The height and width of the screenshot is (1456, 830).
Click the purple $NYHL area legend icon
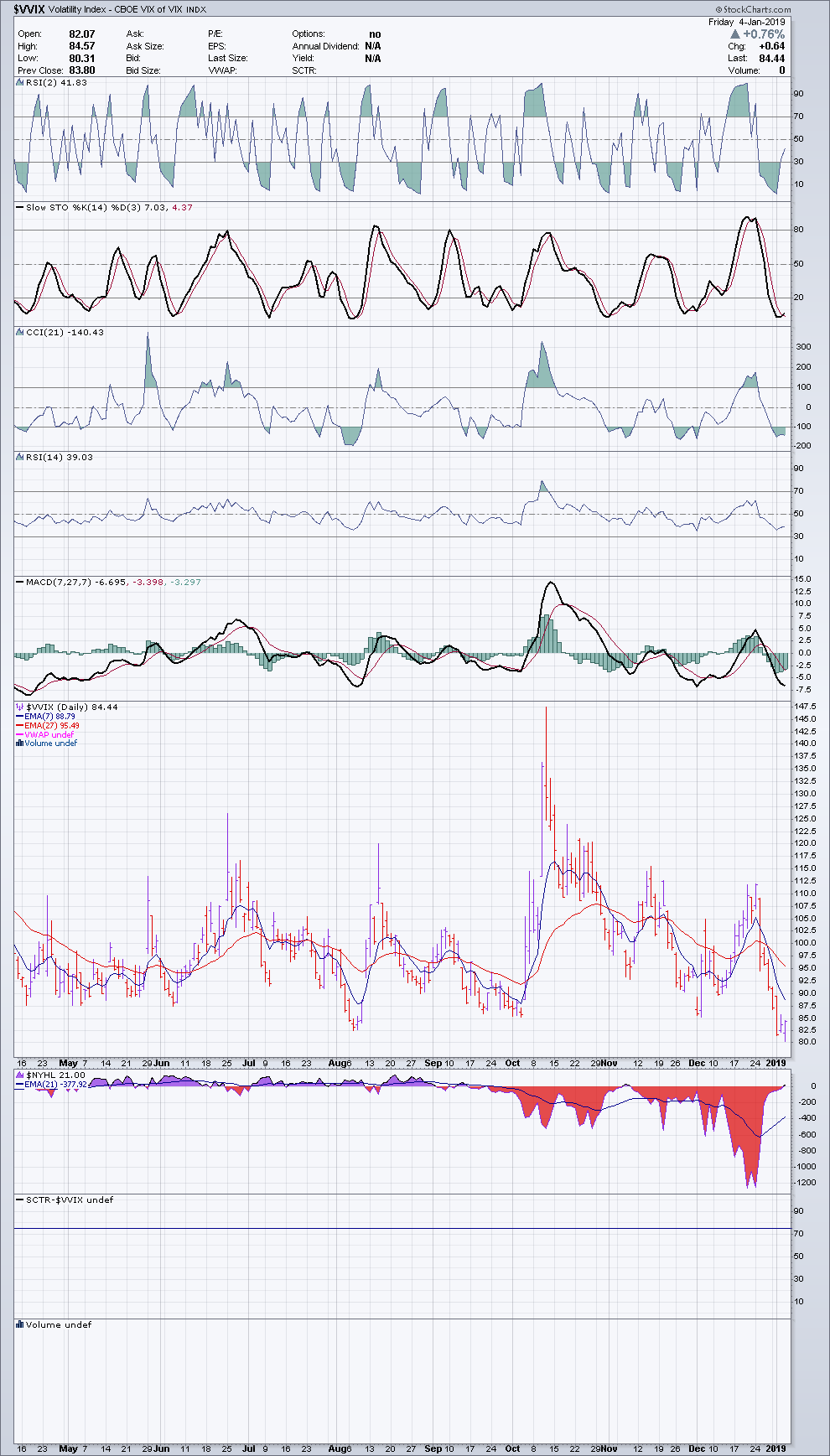(x=19, y=1075)
